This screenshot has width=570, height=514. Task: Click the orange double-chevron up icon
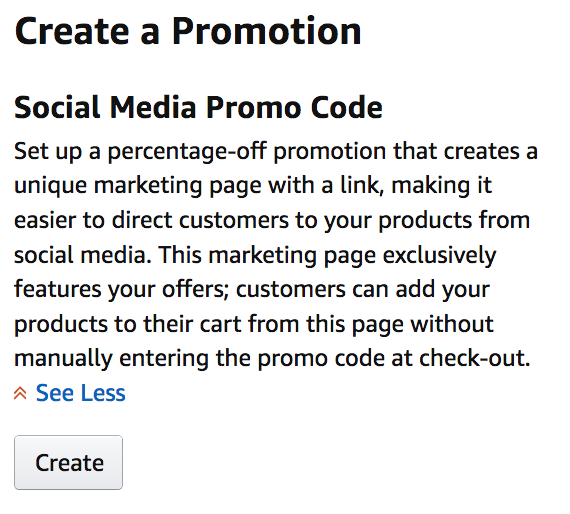click(20, 393)
